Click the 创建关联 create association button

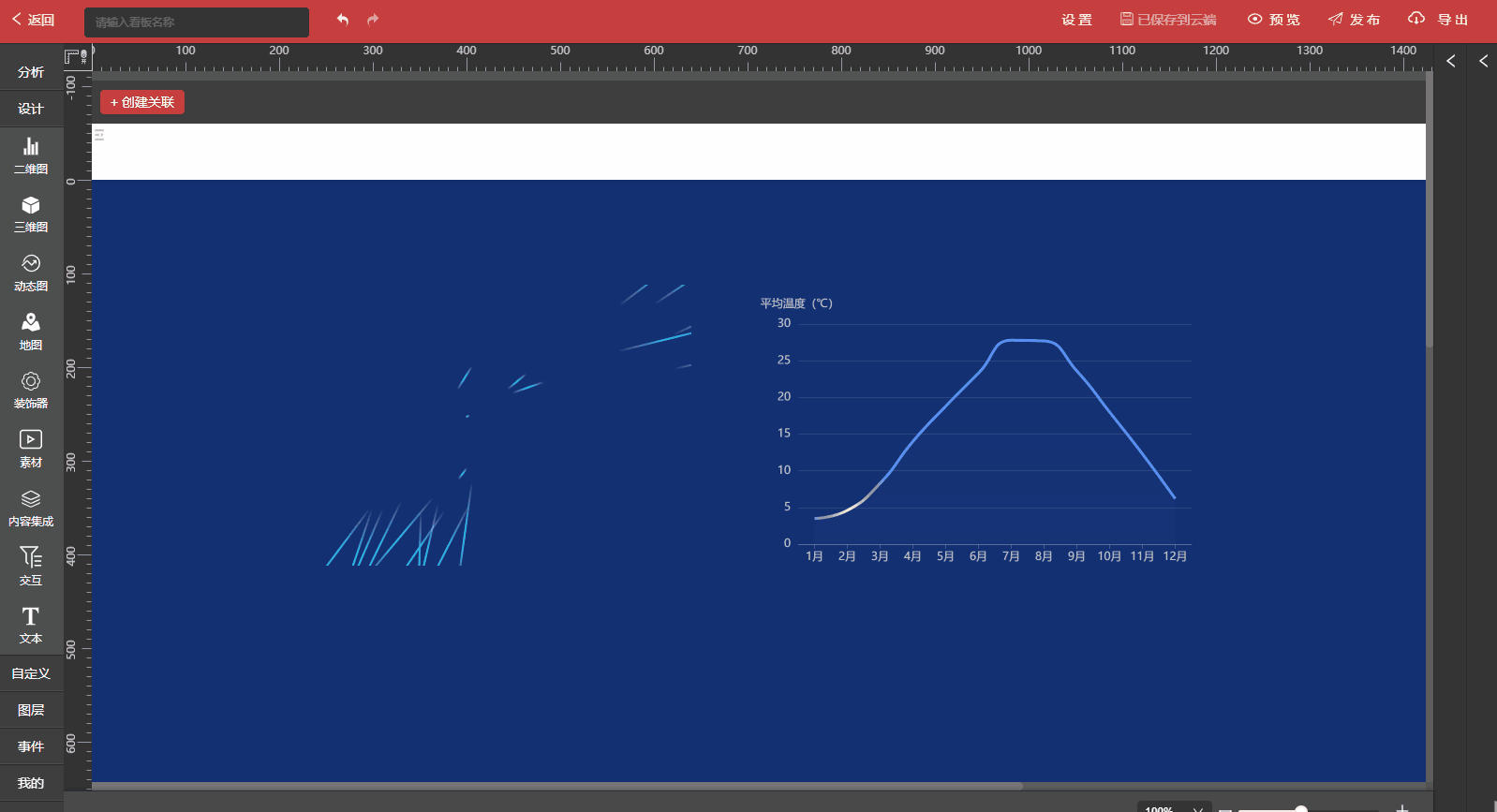142,102
